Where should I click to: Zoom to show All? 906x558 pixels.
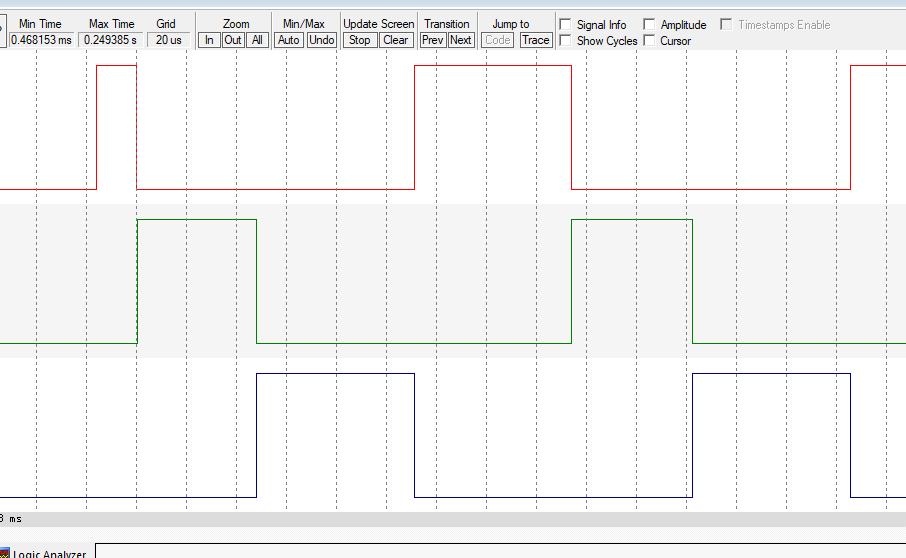click(257, 40)
